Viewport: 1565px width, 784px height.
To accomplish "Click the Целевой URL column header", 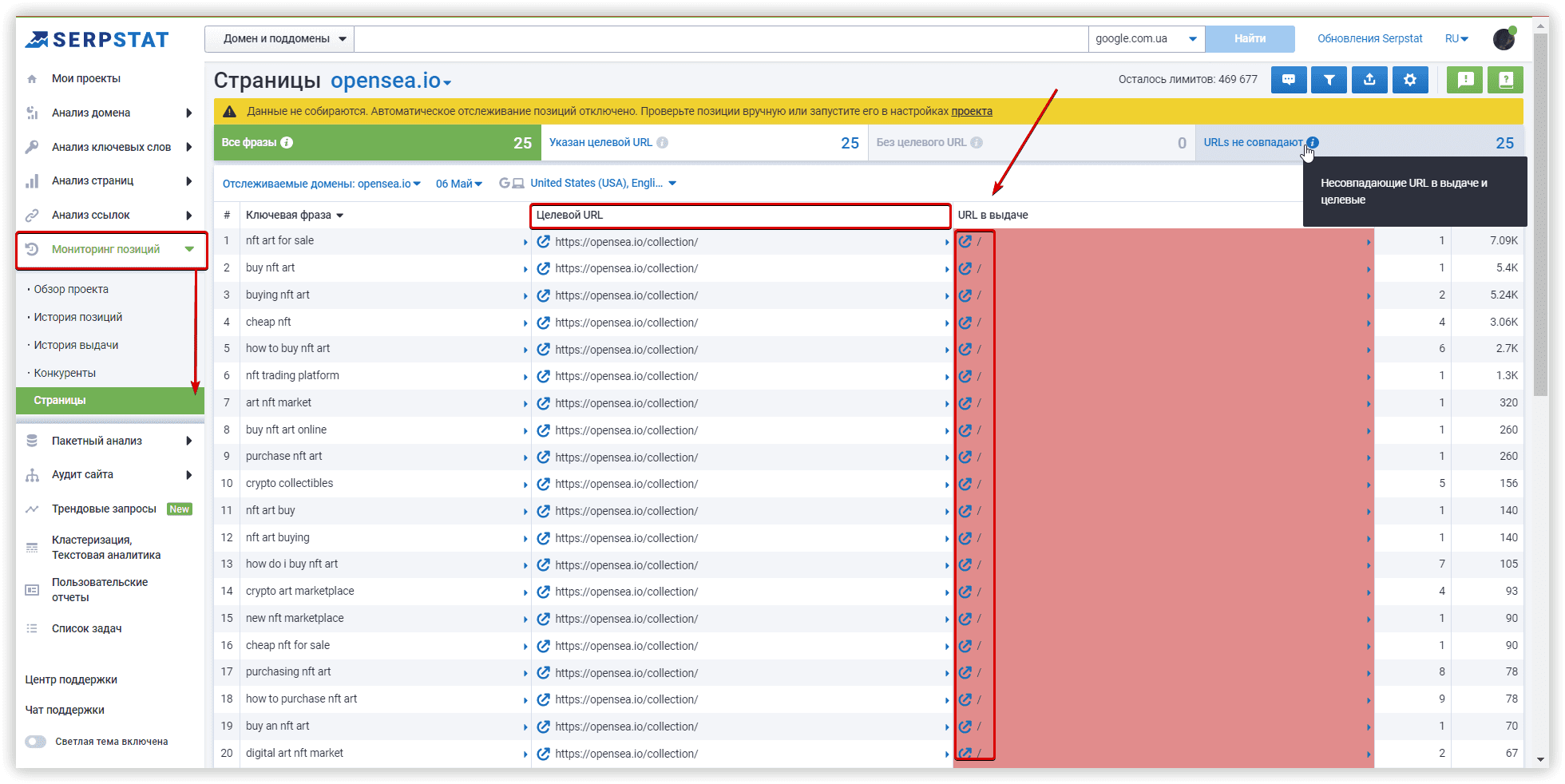I will (740, 216).
